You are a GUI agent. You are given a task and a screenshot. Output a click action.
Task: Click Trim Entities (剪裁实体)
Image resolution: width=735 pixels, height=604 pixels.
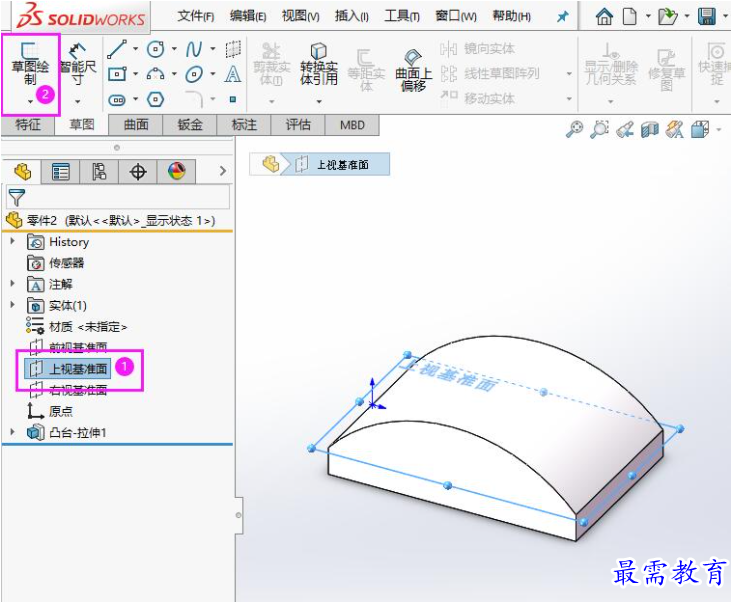[x=271, y=65]
